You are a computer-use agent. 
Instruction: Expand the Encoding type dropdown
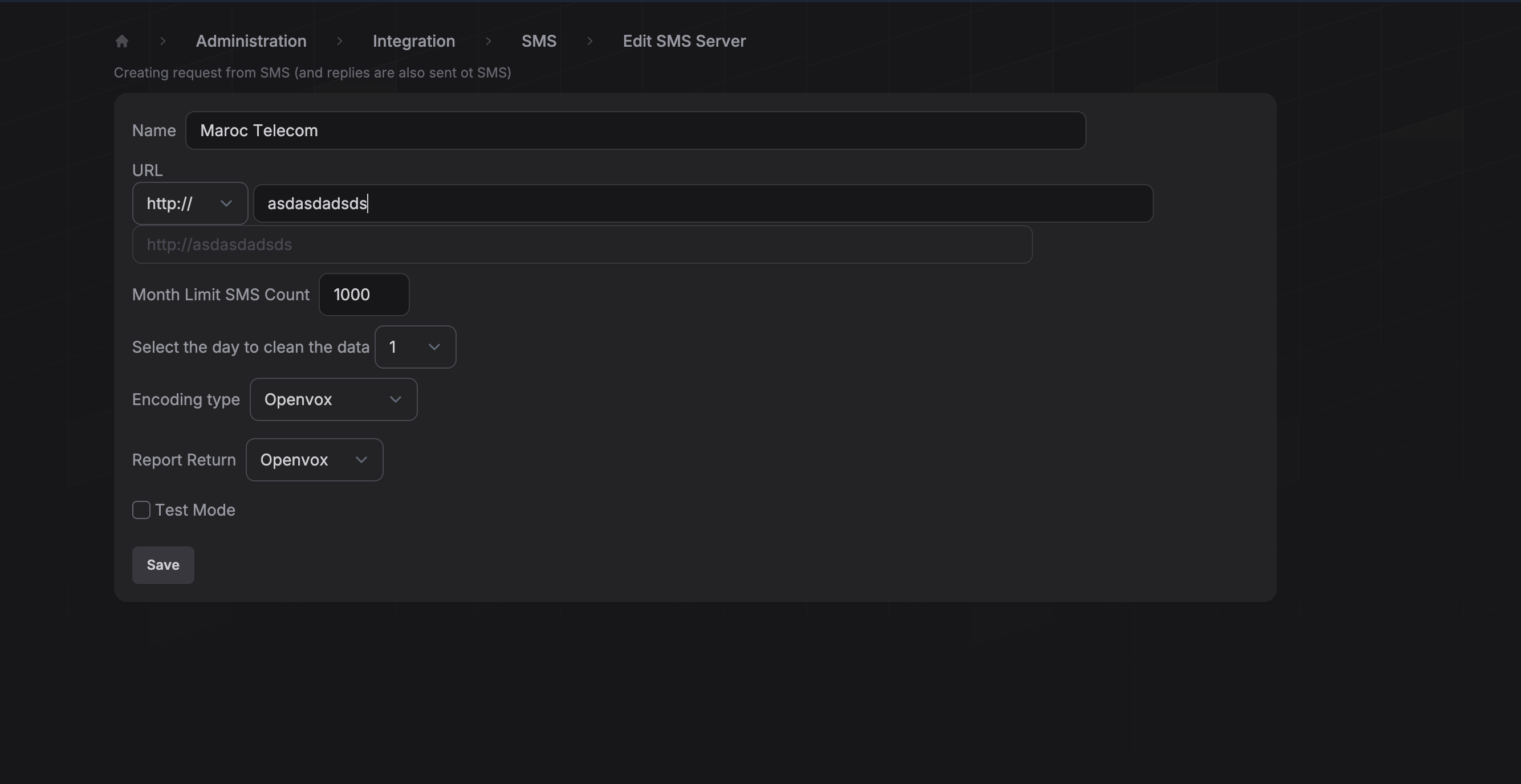tap(333, 399)
